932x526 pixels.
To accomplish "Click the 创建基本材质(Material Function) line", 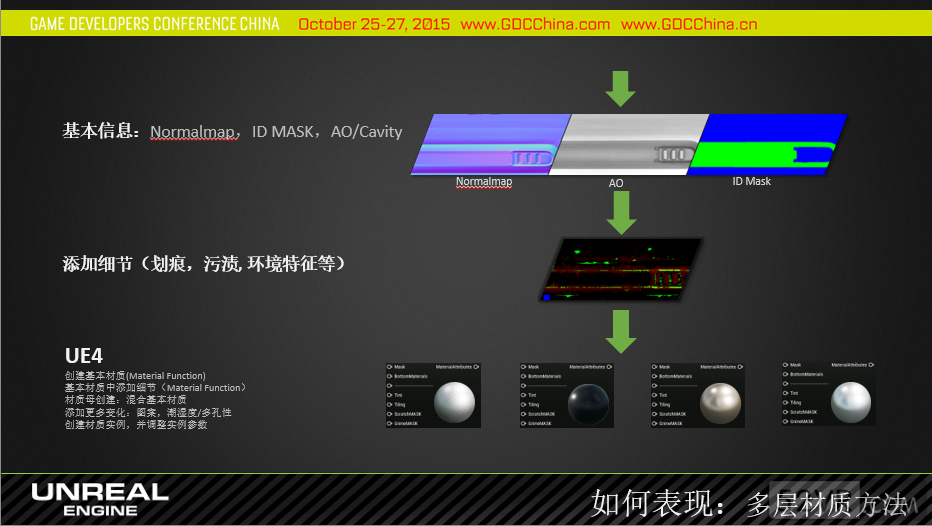I will tap(135, 376).
